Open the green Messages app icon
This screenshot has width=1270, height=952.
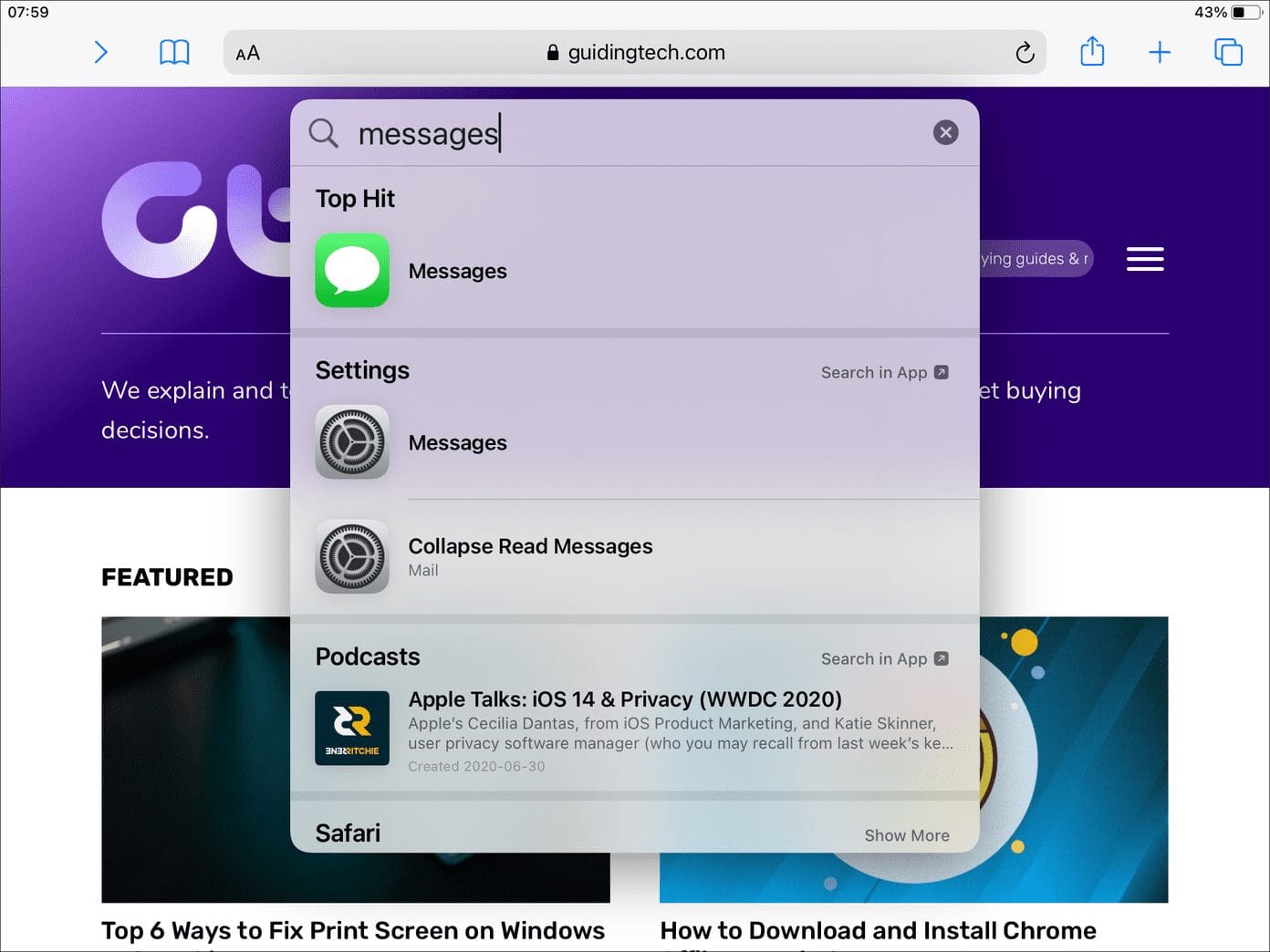352,271
